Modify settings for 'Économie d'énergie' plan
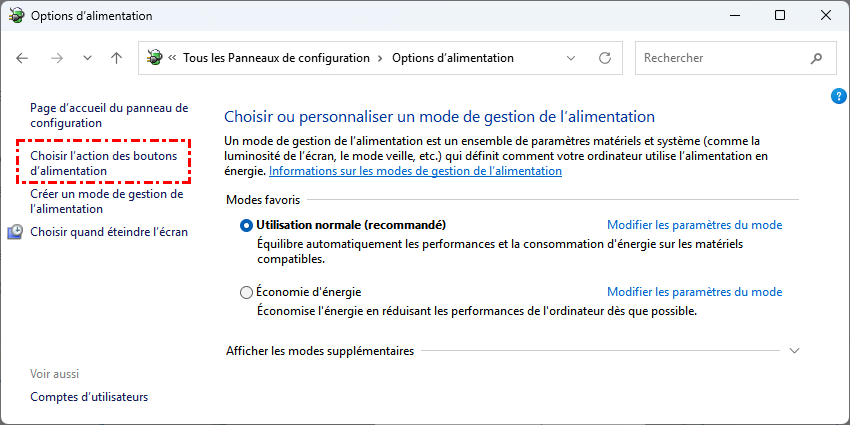The height and width of the screenshot is (425, 850). (x=694, y=292)
